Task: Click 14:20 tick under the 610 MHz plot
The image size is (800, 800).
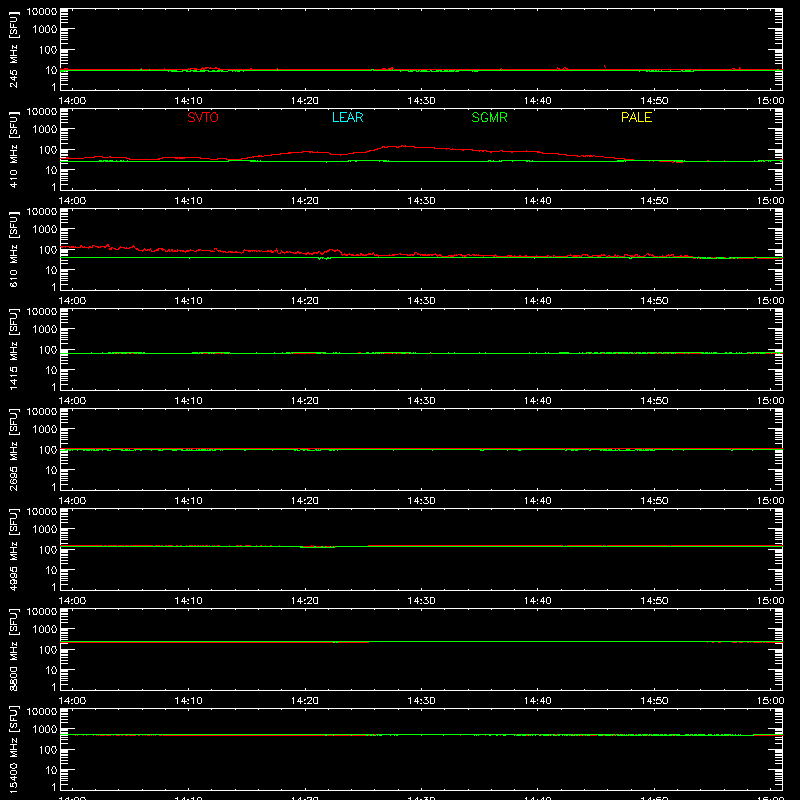Action: click(305, 301)
